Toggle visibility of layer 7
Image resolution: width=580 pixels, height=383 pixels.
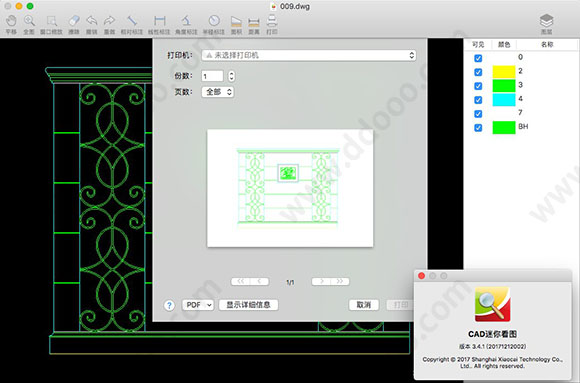pyautogui.click(x=478, y=114)
